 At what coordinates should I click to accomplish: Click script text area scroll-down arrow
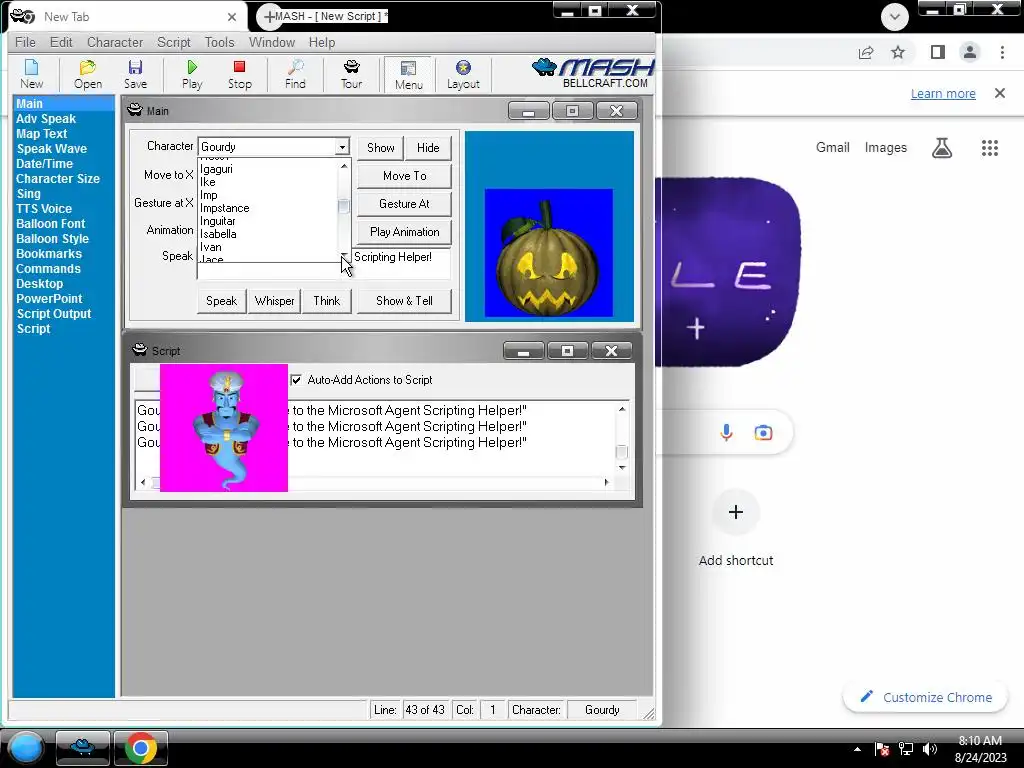pyautogui.click(x=622, y=468)
